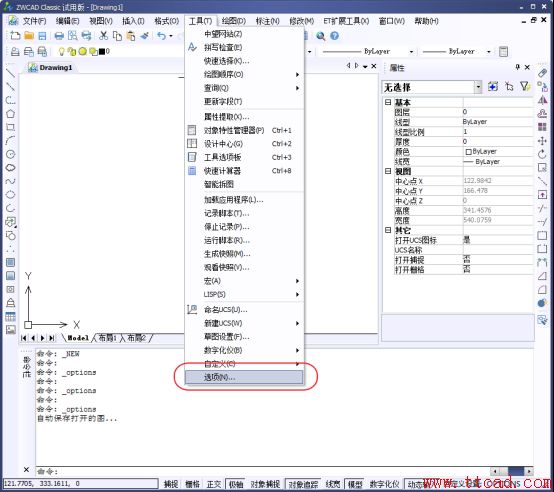
Task: Expand the Inquiry submenu arrow
Action: pos(297,88)
